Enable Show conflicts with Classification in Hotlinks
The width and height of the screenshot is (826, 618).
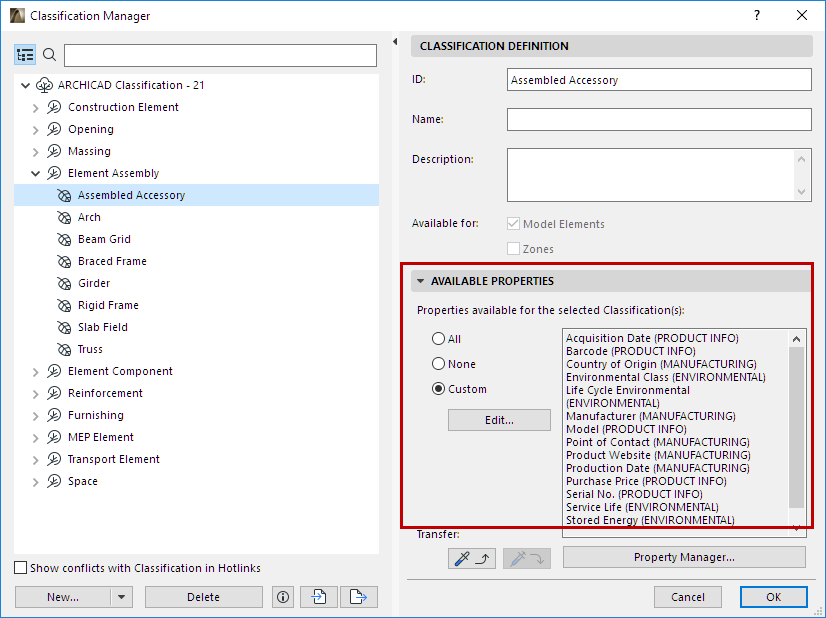(21, 568)
